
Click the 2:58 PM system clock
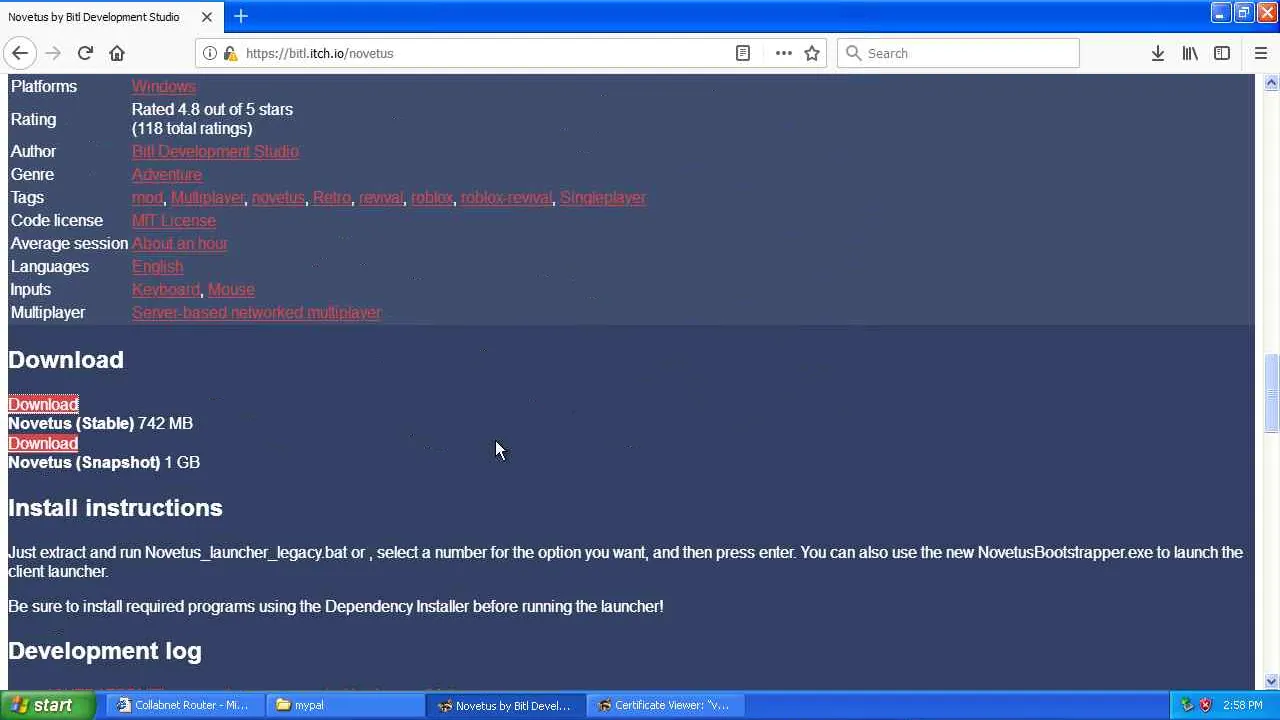[x=1242, y=705]
